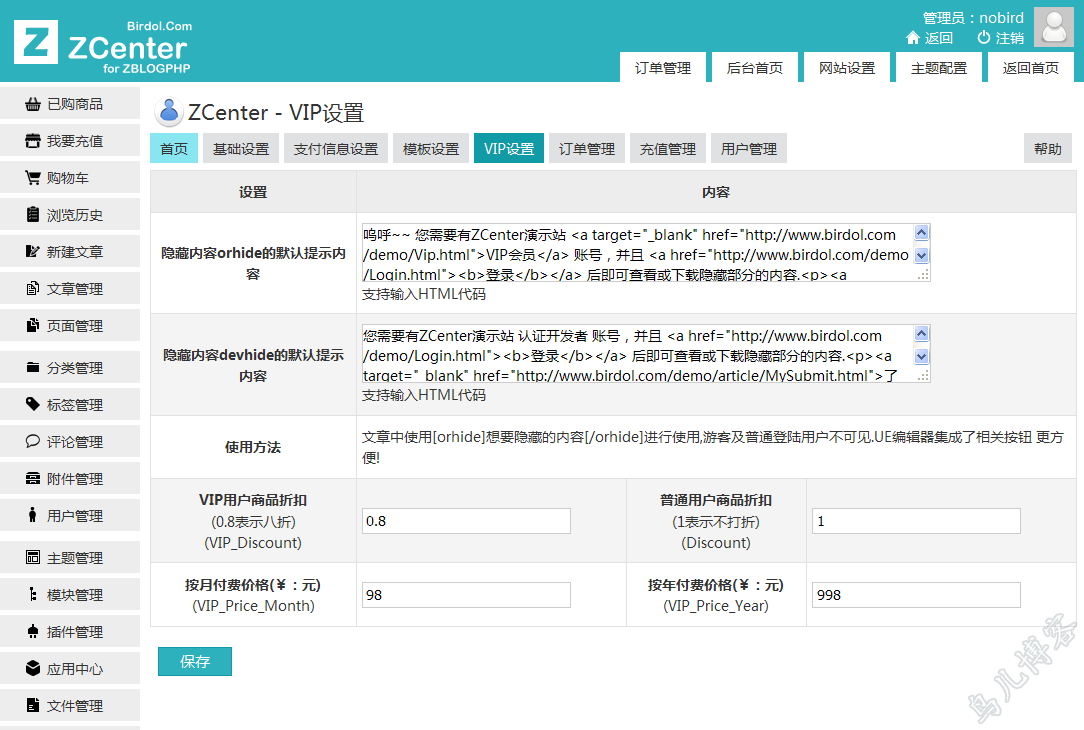Go to 后台首页 in top navigation
Image resolution: width=1084 pixels, height=730 pixels.
click(755, 68)
